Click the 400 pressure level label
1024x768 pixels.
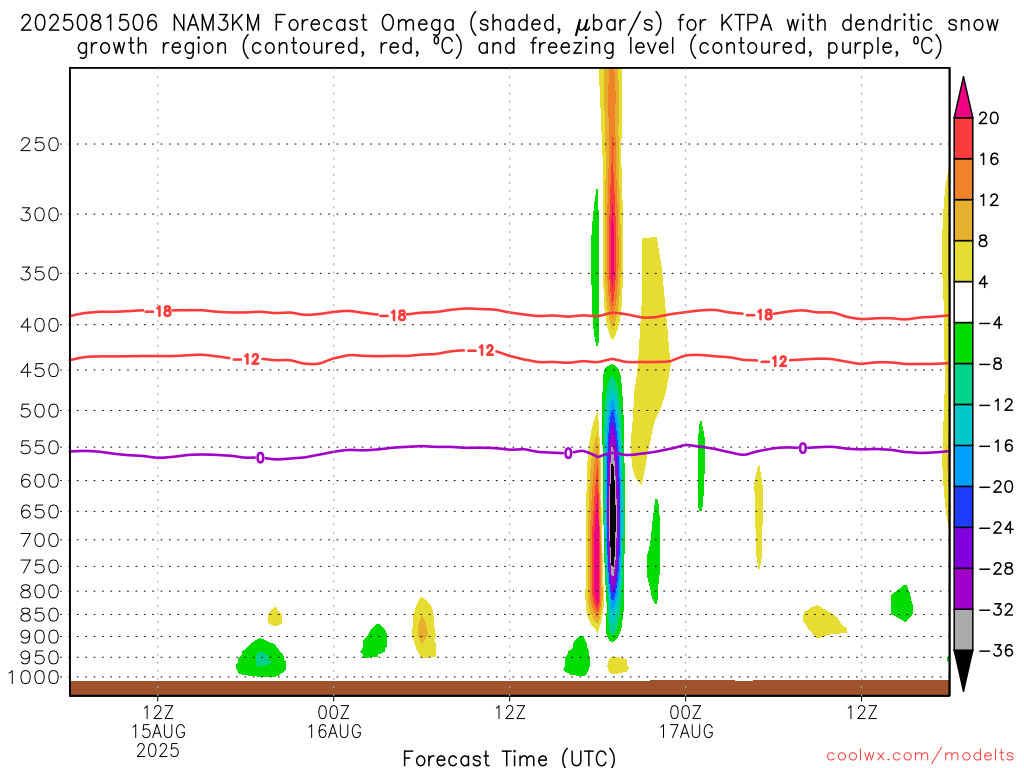pyautogui.click(x=40, y=325)
